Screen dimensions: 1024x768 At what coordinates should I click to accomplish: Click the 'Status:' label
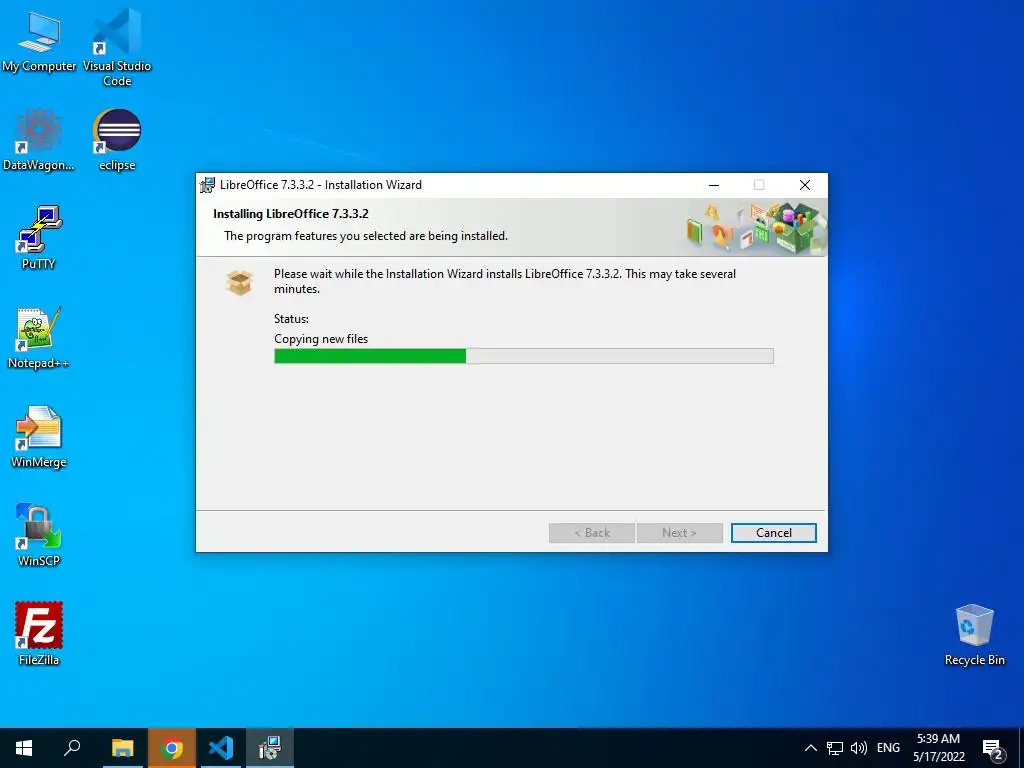point(291,319)
